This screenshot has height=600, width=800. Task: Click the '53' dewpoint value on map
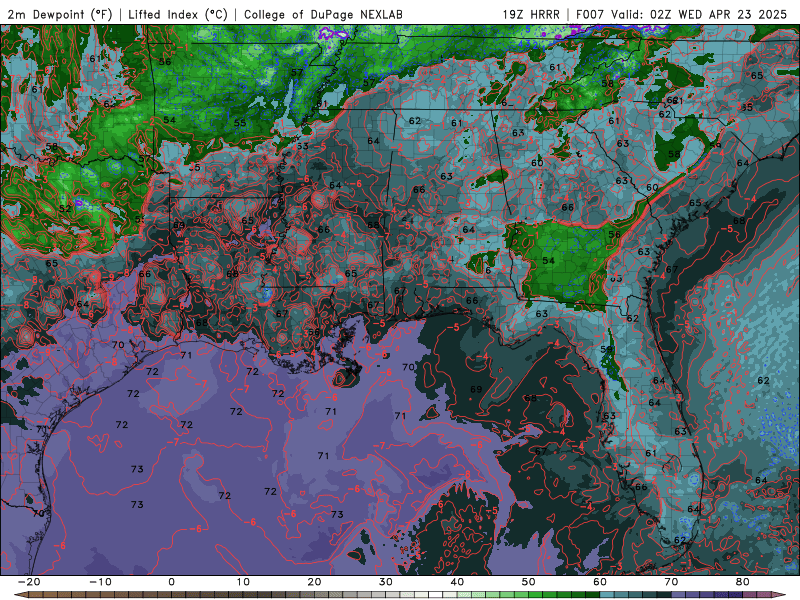(303, 146)
